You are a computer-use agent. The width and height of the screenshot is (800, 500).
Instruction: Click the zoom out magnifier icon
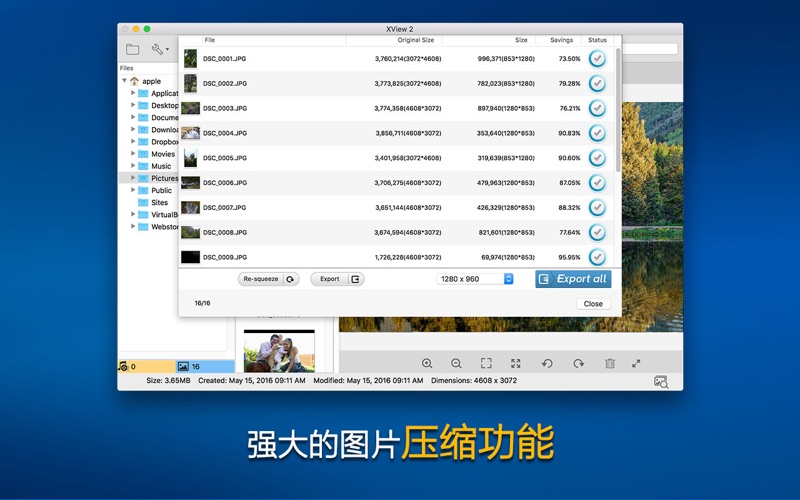456,364
